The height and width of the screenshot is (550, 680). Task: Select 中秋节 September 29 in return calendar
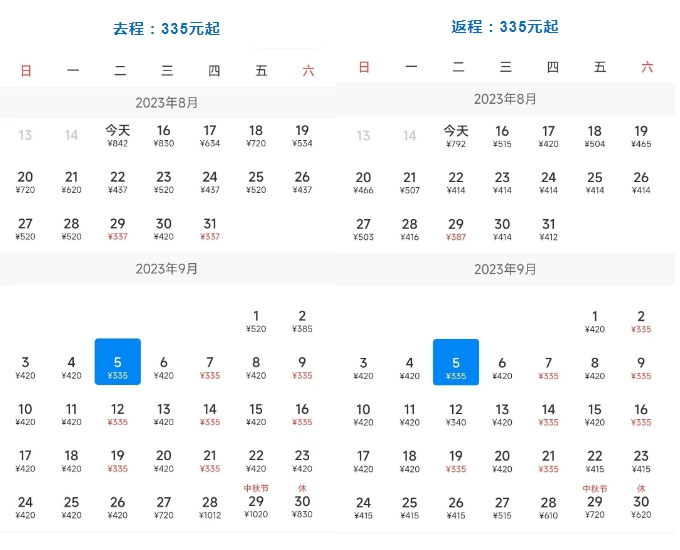(594, 502)
